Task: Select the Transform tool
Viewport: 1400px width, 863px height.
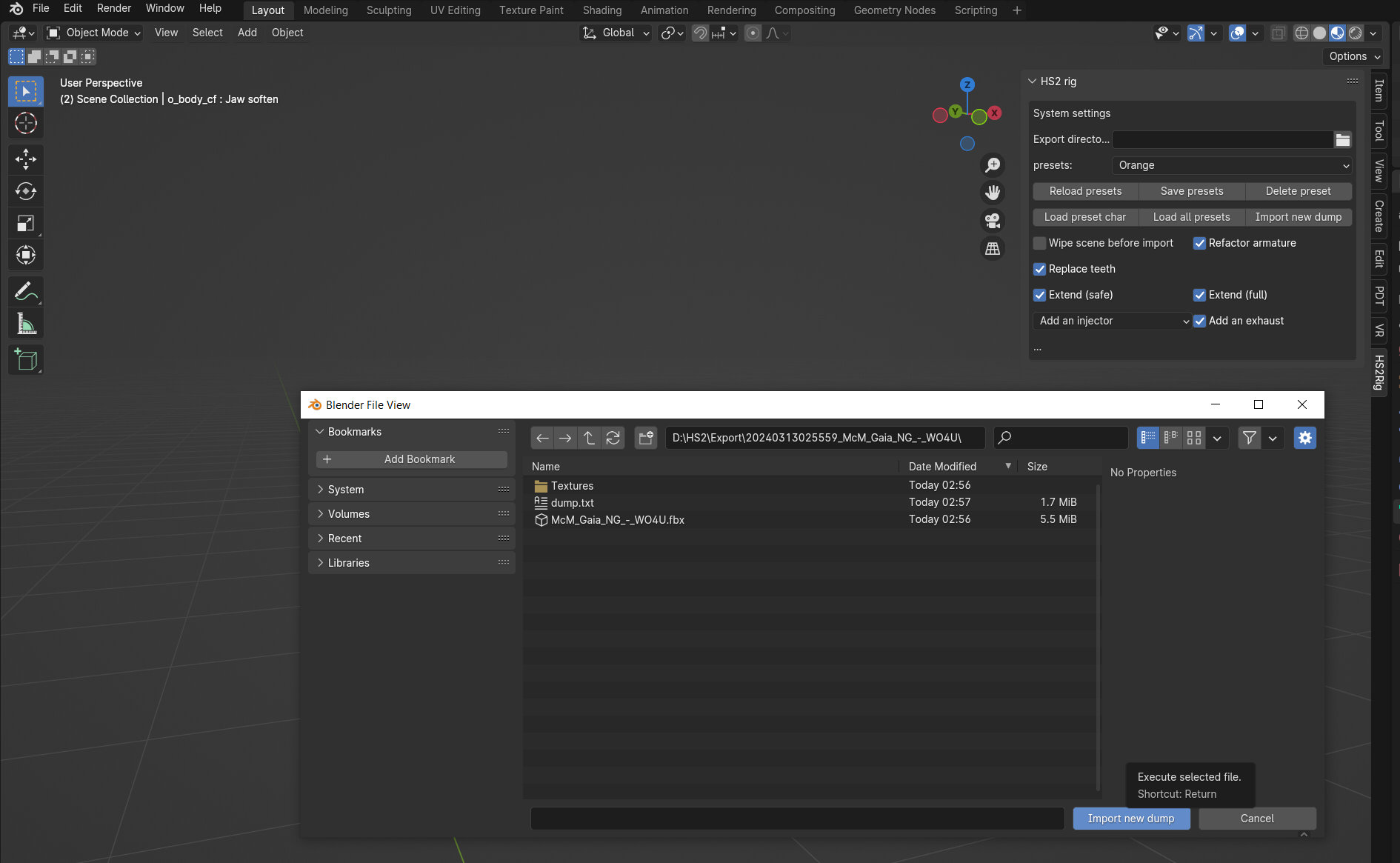Action: pyautogui.click(x=26, y=255)
